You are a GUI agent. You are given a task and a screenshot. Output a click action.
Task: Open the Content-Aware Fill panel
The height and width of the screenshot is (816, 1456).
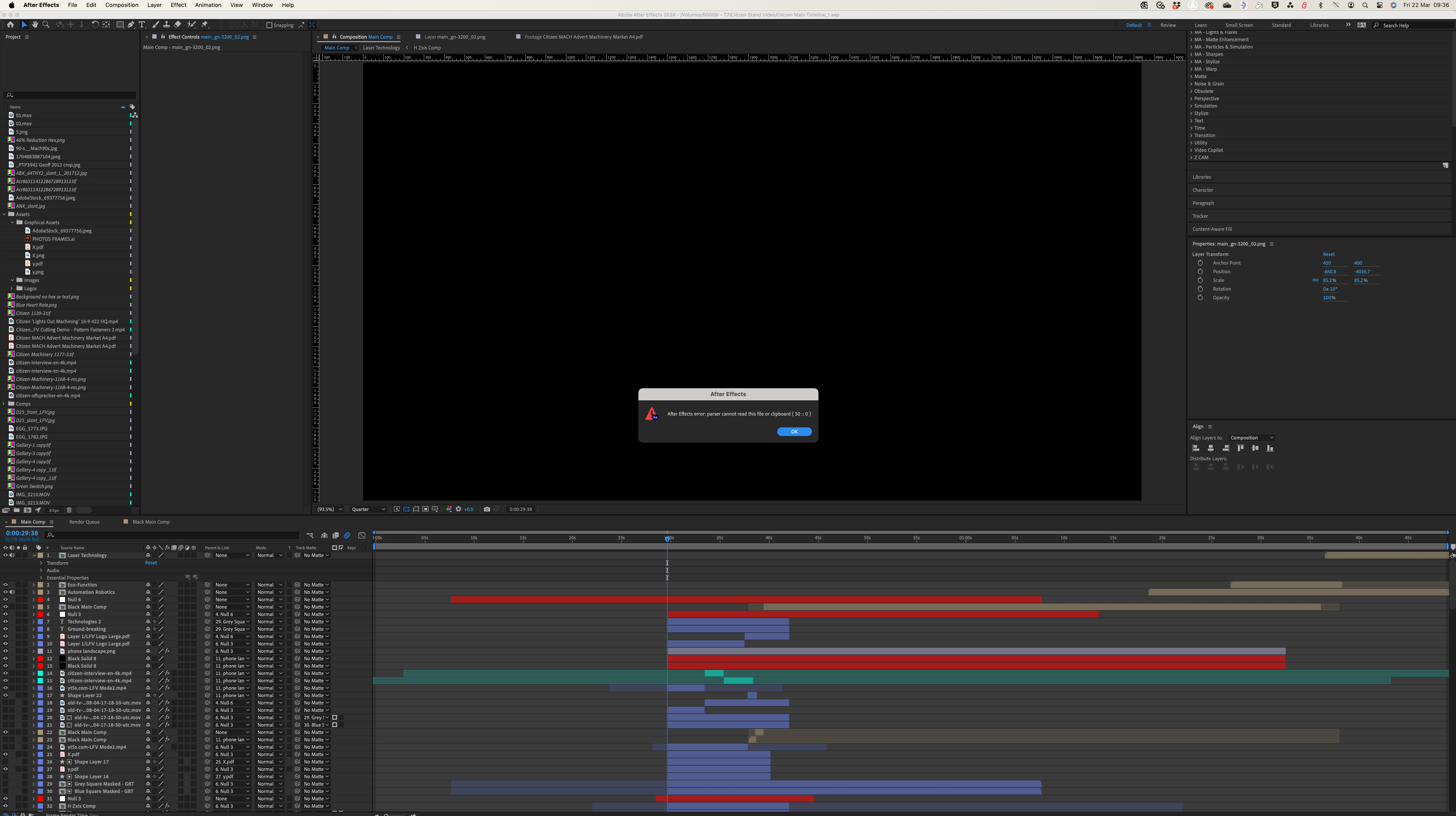1212,229
